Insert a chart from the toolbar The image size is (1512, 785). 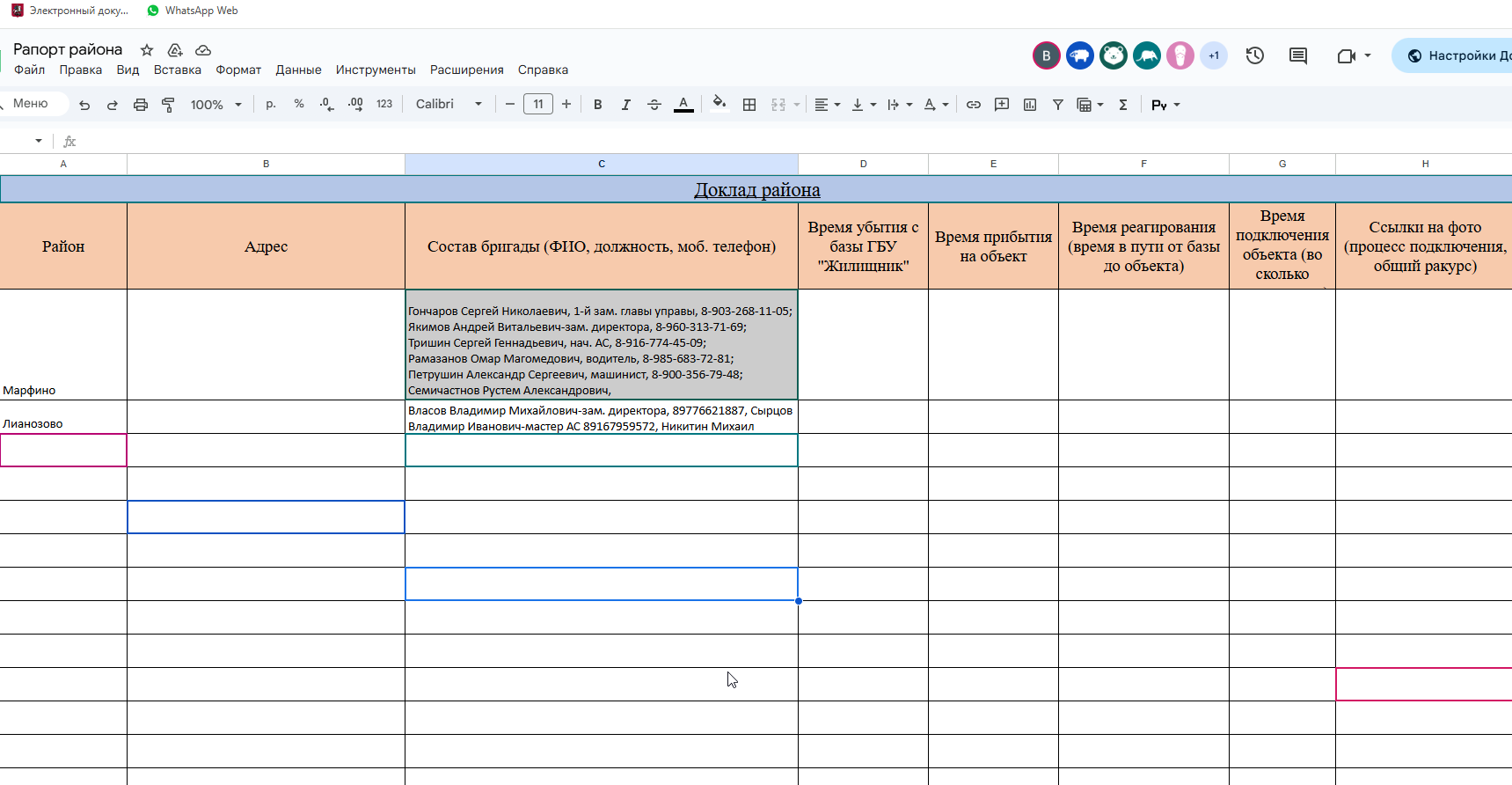click(1030, 105)
